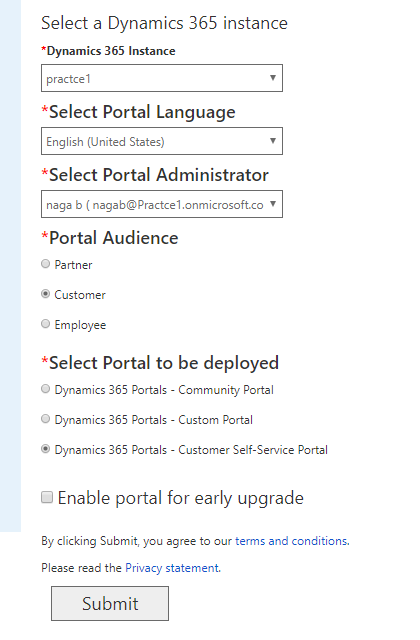Open the Dynamics 365 Instance dropdown showing practce1
Image resolution: width=420 pixels, height=640 pixels.
[x=162, y=78]
